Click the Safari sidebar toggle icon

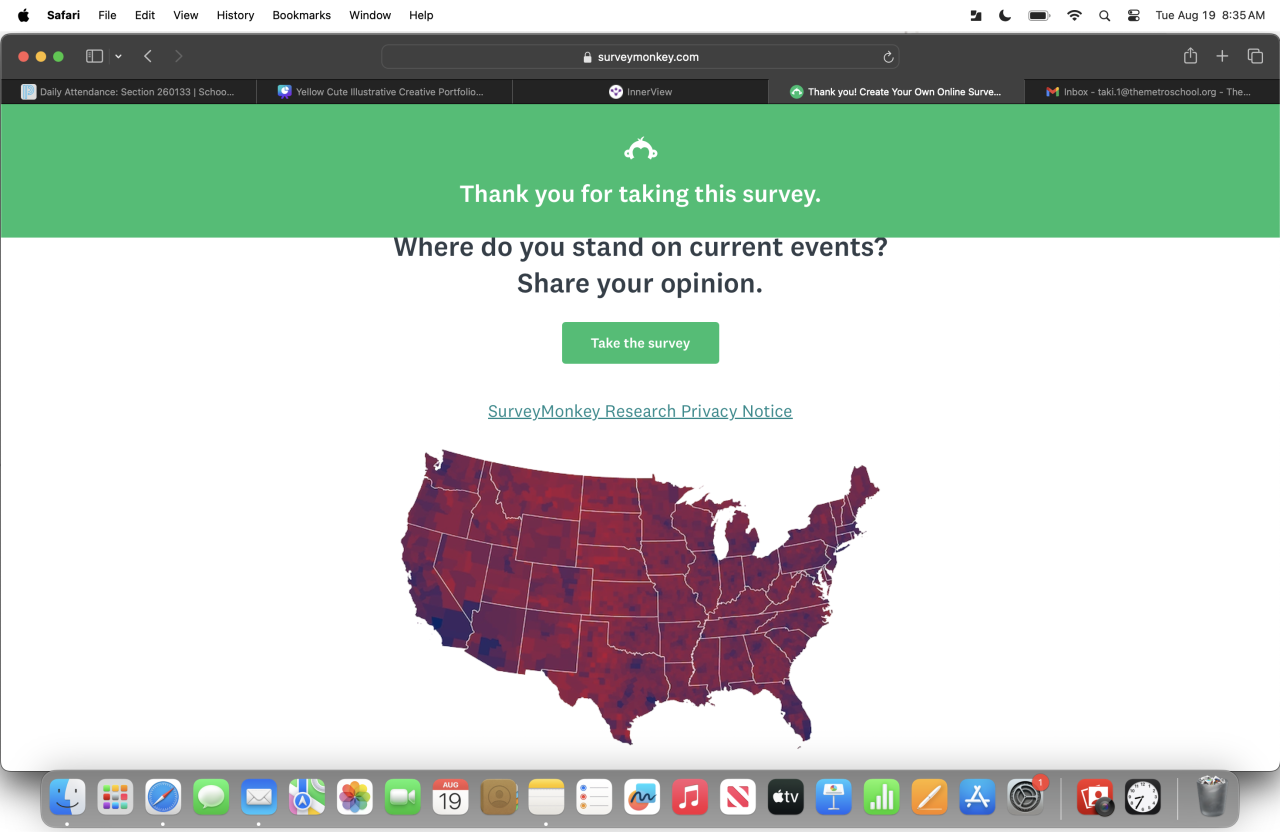[95, 57]
